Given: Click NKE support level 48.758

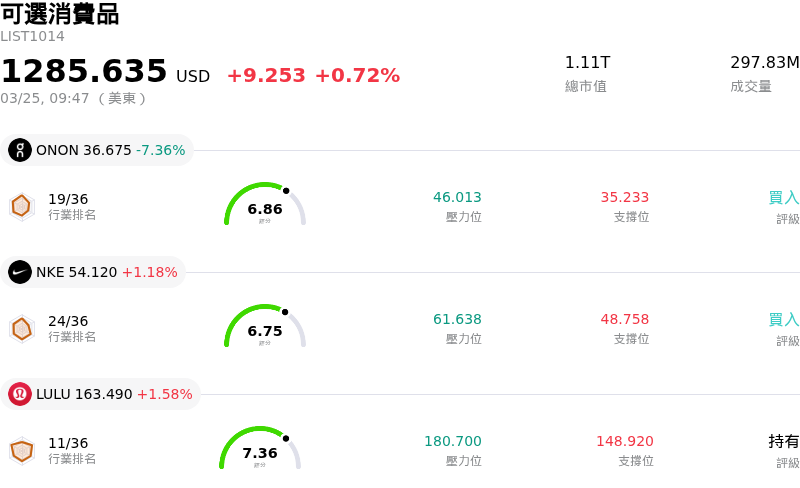Looking at the screenshot, I should [624, 320].
